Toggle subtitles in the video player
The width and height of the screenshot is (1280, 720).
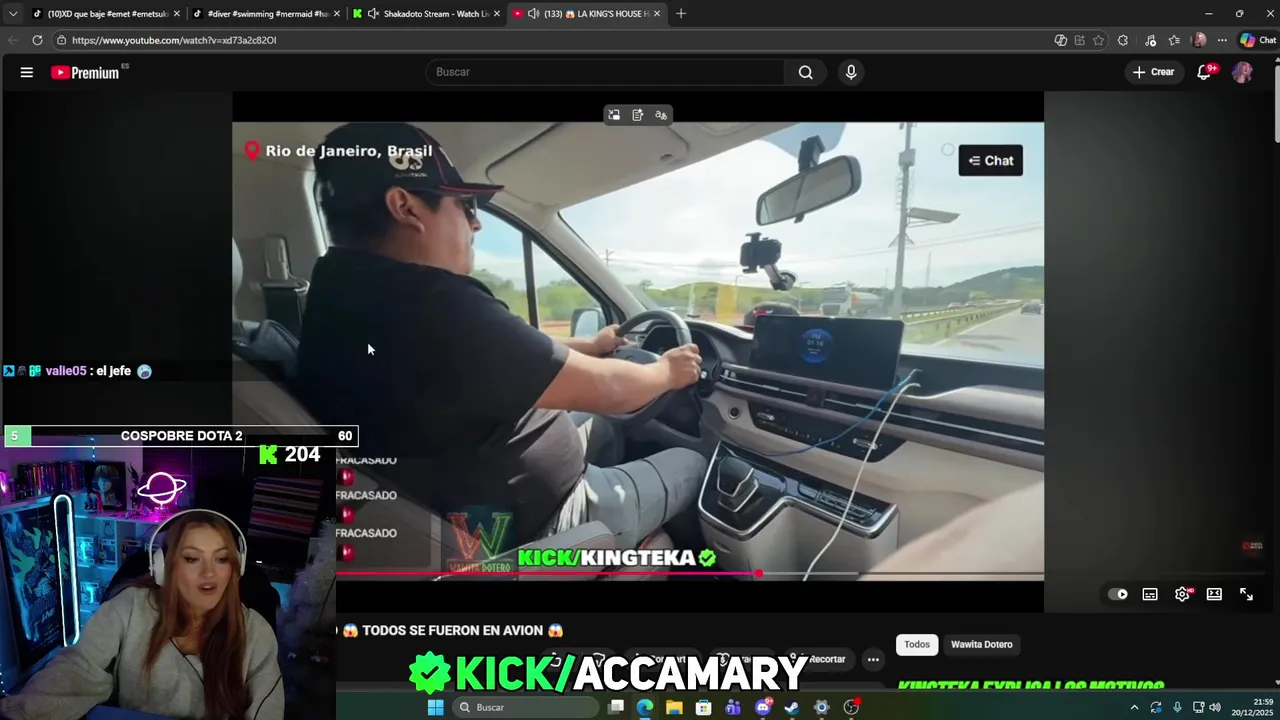tap(1150, 594)
